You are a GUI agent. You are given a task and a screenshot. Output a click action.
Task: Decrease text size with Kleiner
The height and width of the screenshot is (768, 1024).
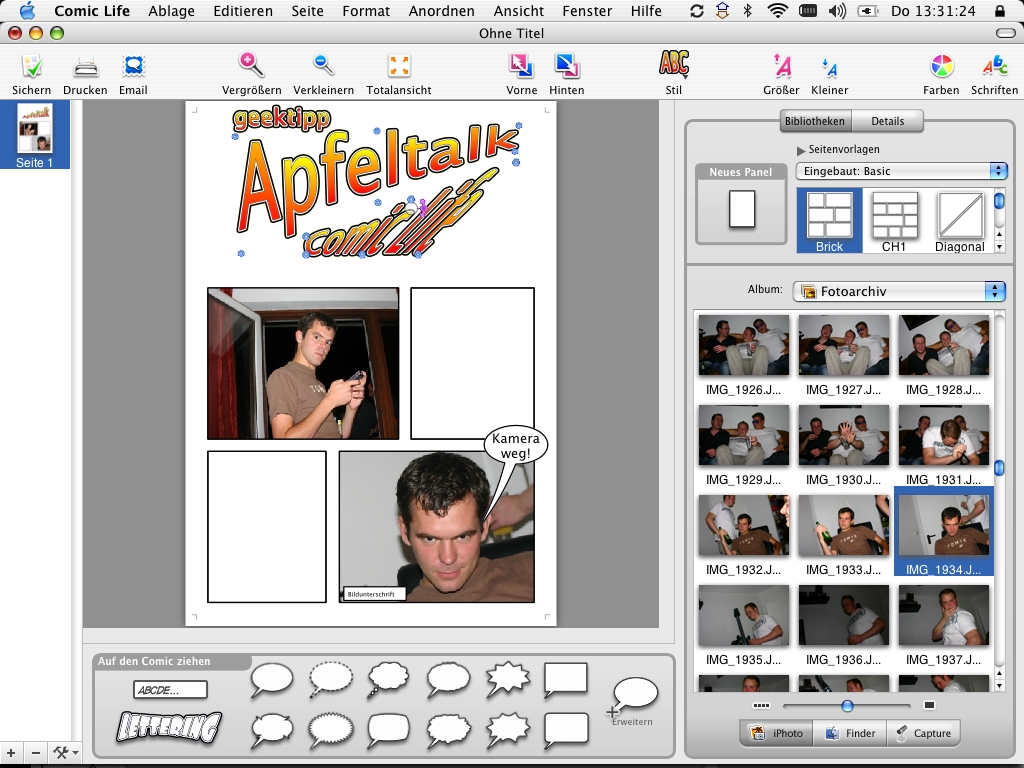point(830,67)
